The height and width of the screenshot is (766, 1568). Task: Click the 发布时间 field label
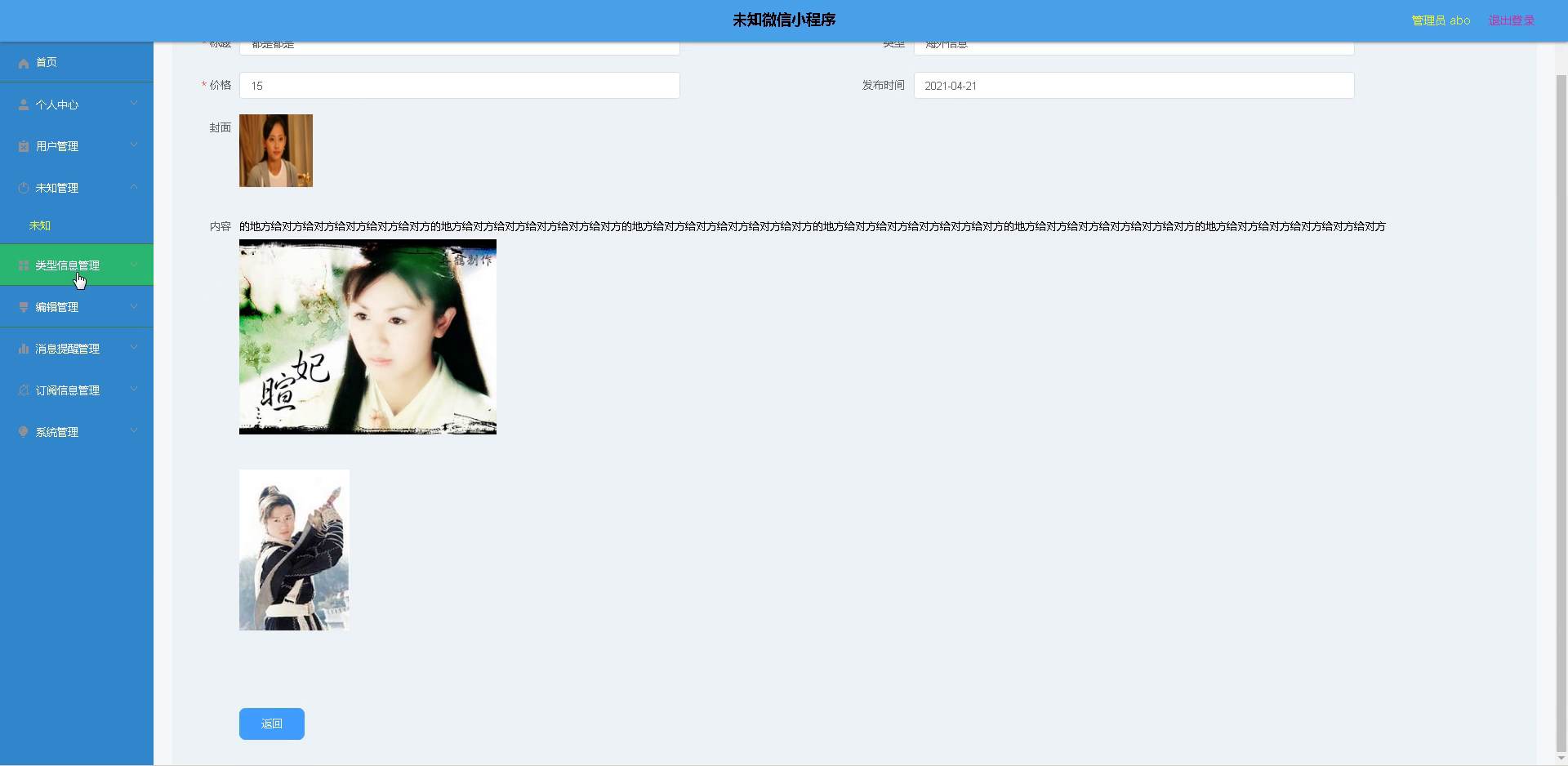point(883,85)
